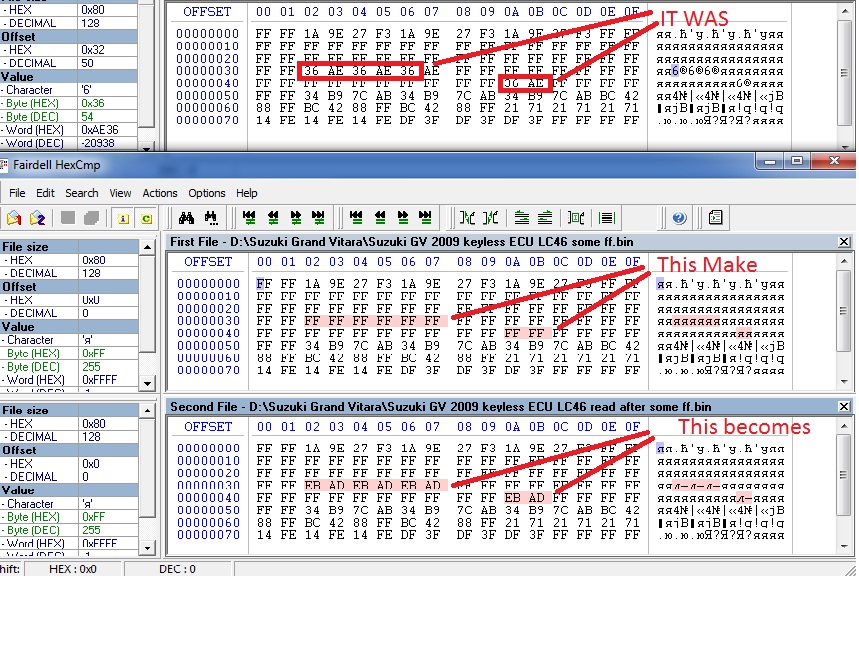
Task: Click the Second File pane scrollbar thumb
Action: pyautogui.click(x=844, y=475)
